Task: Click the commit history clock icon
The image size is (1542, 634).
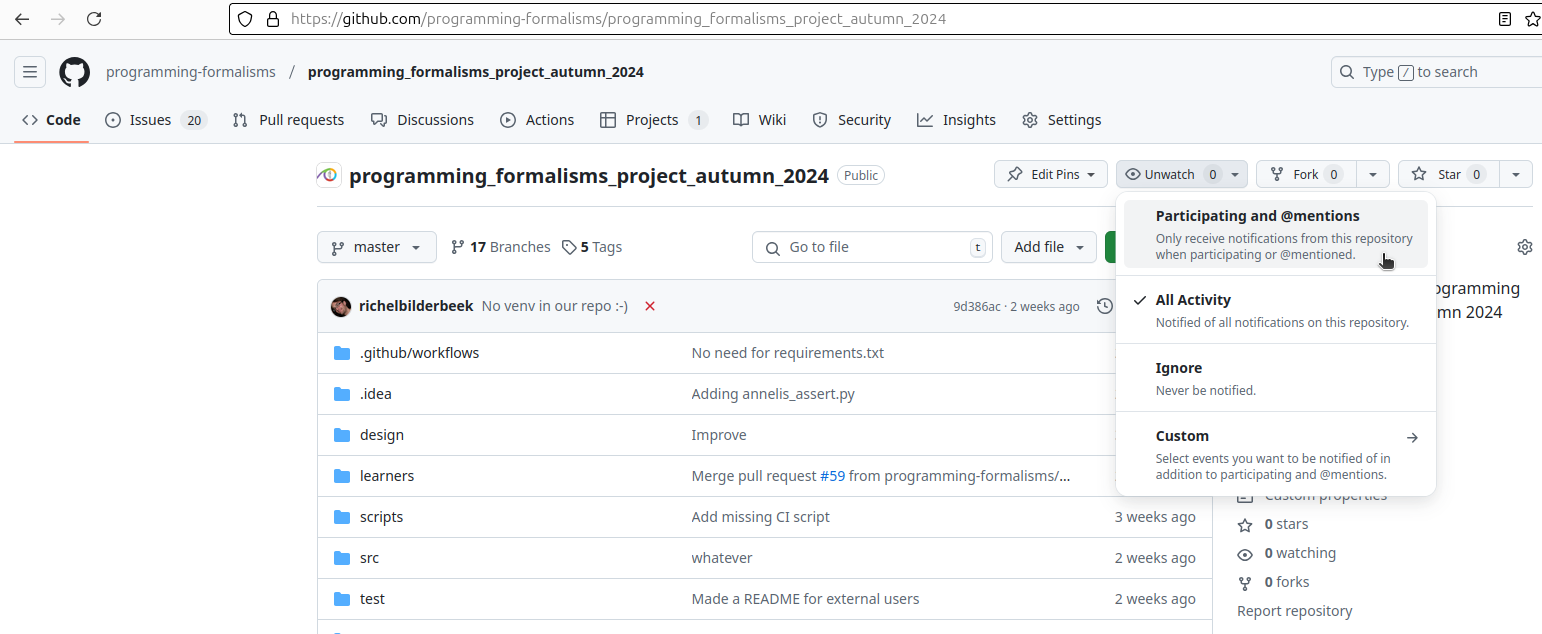Action: click(x=1104, y=306)
